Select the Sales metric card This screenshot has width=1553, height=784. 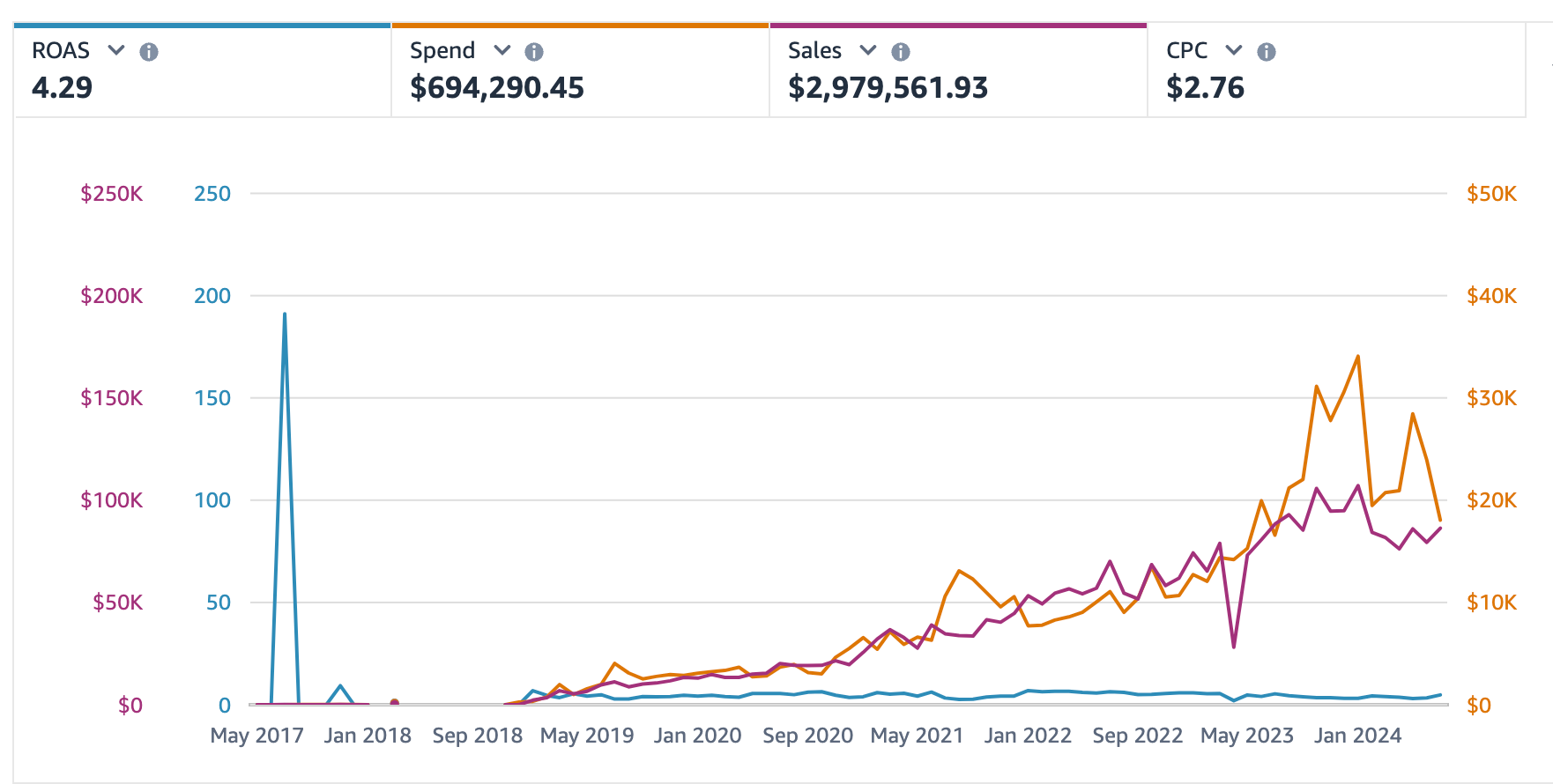click(x=959, y=70)
